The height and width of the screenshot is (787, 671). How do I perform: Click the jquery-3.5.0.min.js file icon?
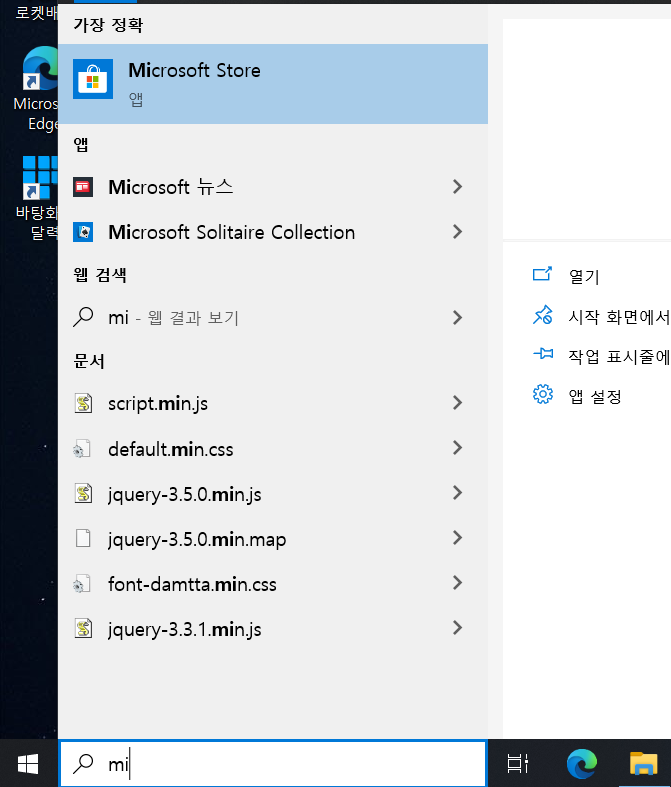point(83,493)
